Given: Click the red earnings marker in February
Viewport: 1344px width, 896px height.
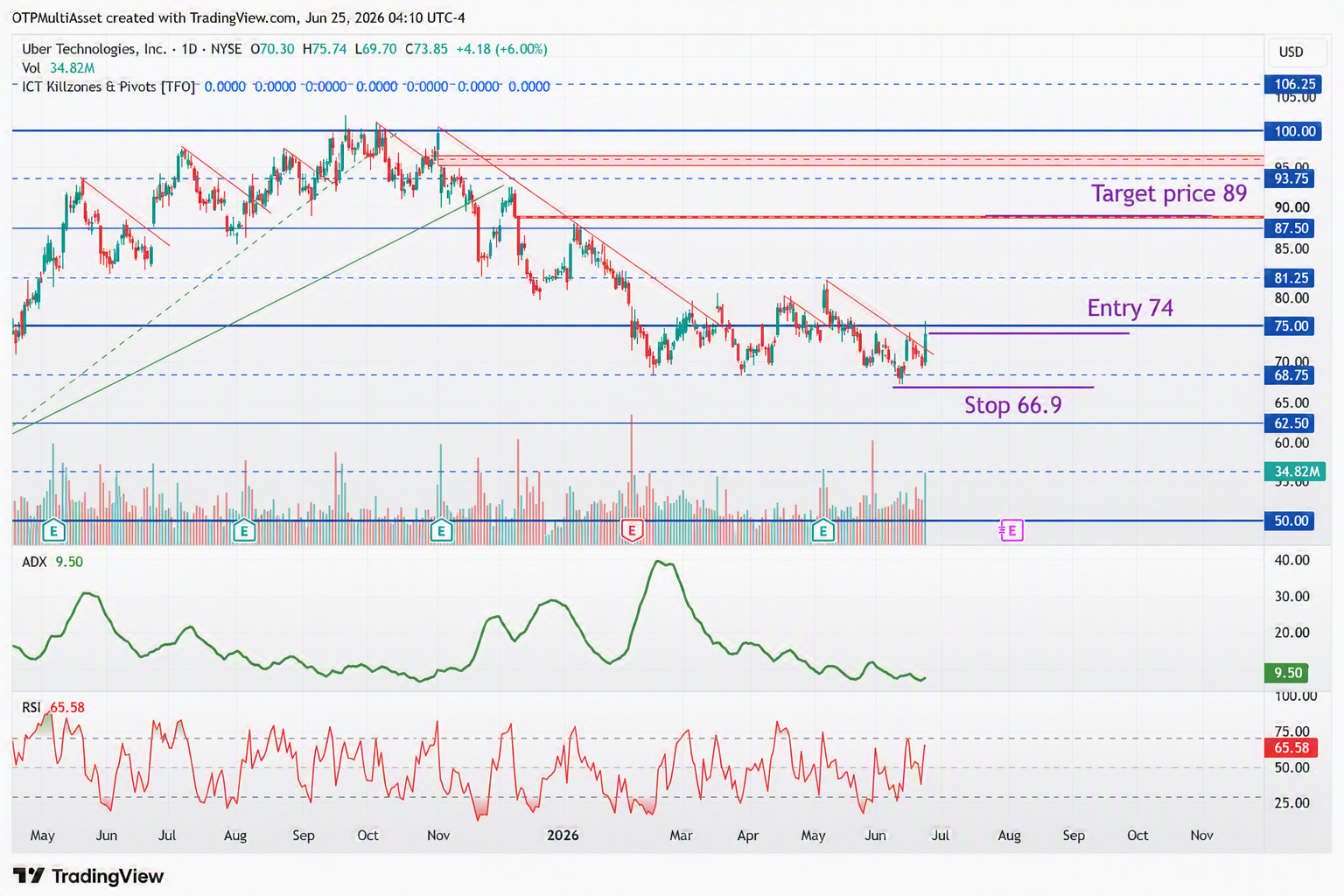Looking at the screenshot, I should pos(632,530).
